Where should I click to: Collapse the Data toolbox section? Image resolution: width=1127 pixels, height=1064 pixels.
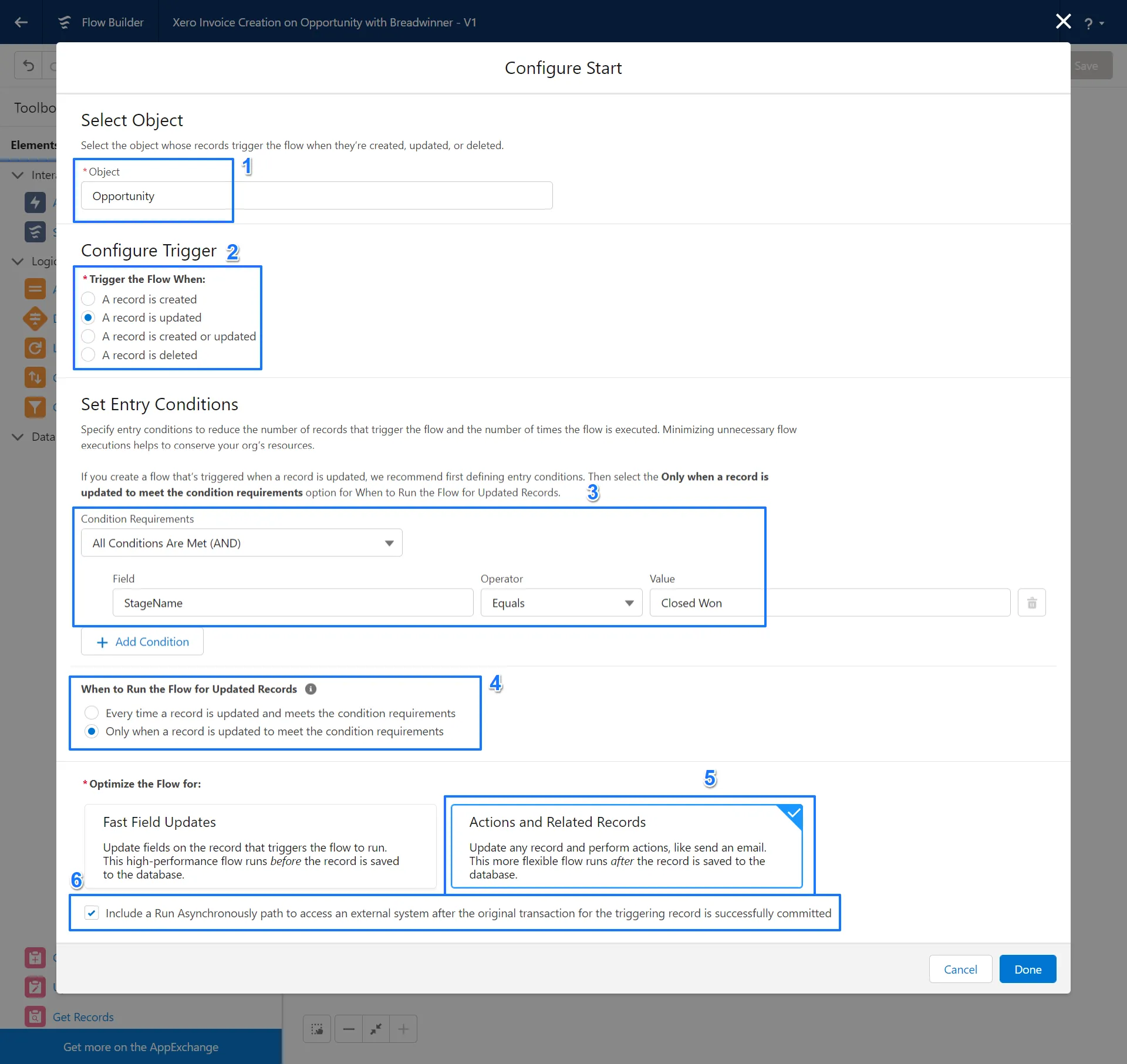coord(18,437)
